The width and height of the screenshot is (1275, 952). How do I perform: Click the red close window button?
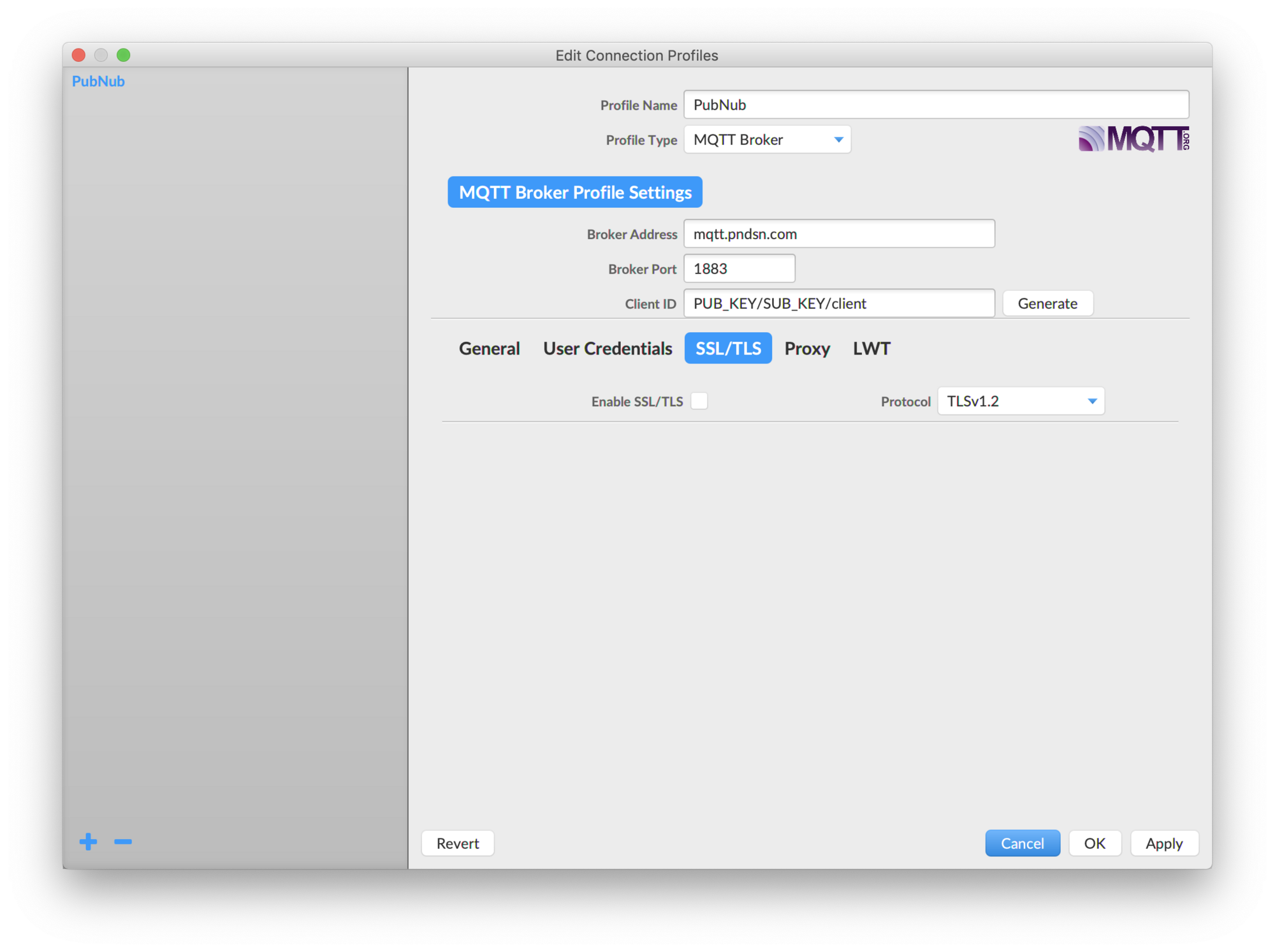[79, 55]
